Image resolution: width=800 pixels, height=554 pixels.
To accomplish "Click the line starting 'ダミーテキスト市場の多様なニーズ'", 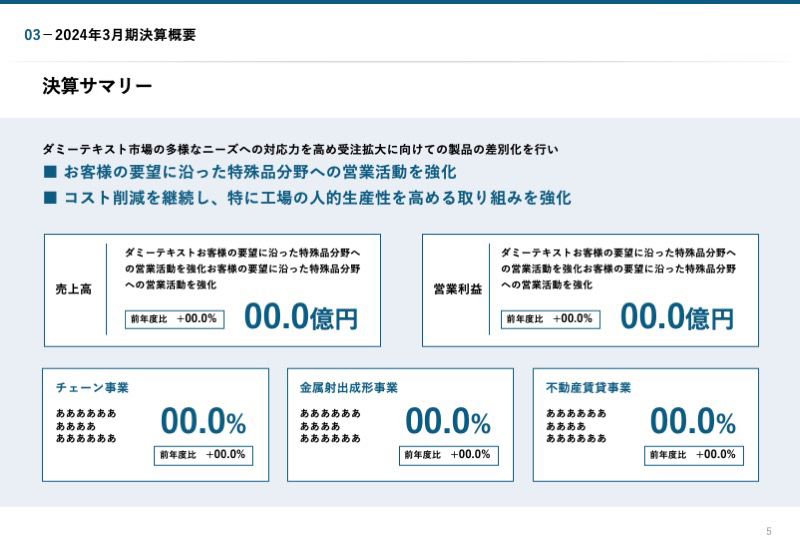I will pos(301,149).
